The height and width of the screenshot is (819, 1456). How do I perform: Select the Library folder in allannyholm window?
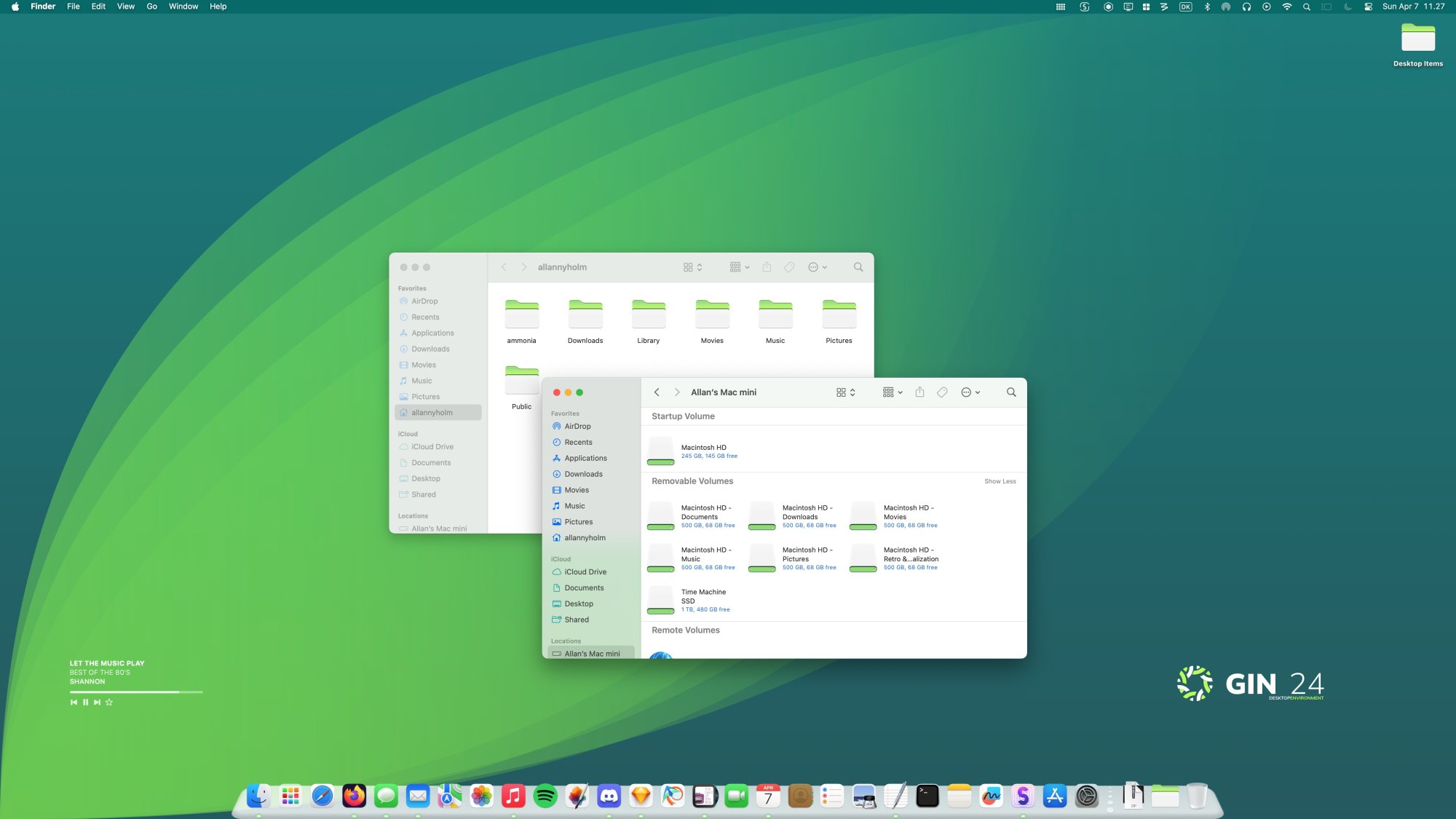click(649, 321)
